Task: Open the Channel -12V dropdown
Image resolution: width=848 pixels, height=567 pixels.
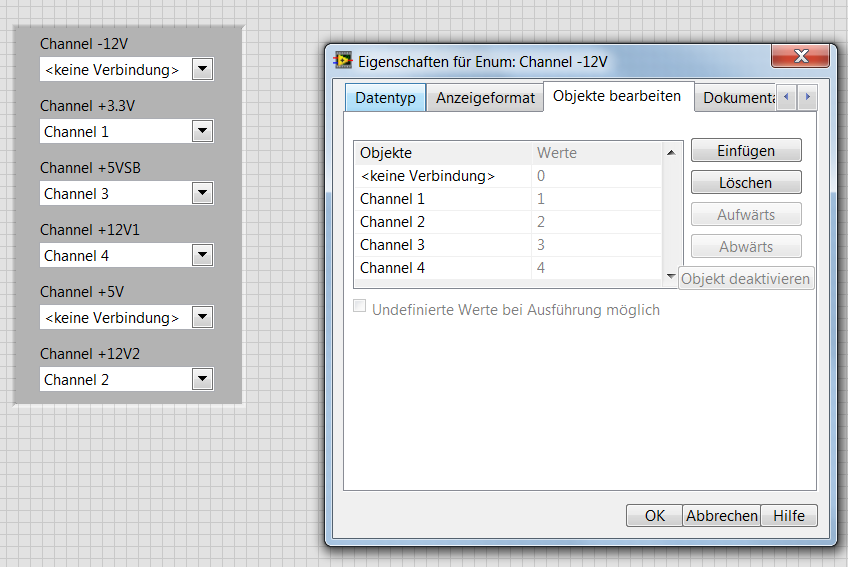Action: pyautogui.click(x=202, y=69)
